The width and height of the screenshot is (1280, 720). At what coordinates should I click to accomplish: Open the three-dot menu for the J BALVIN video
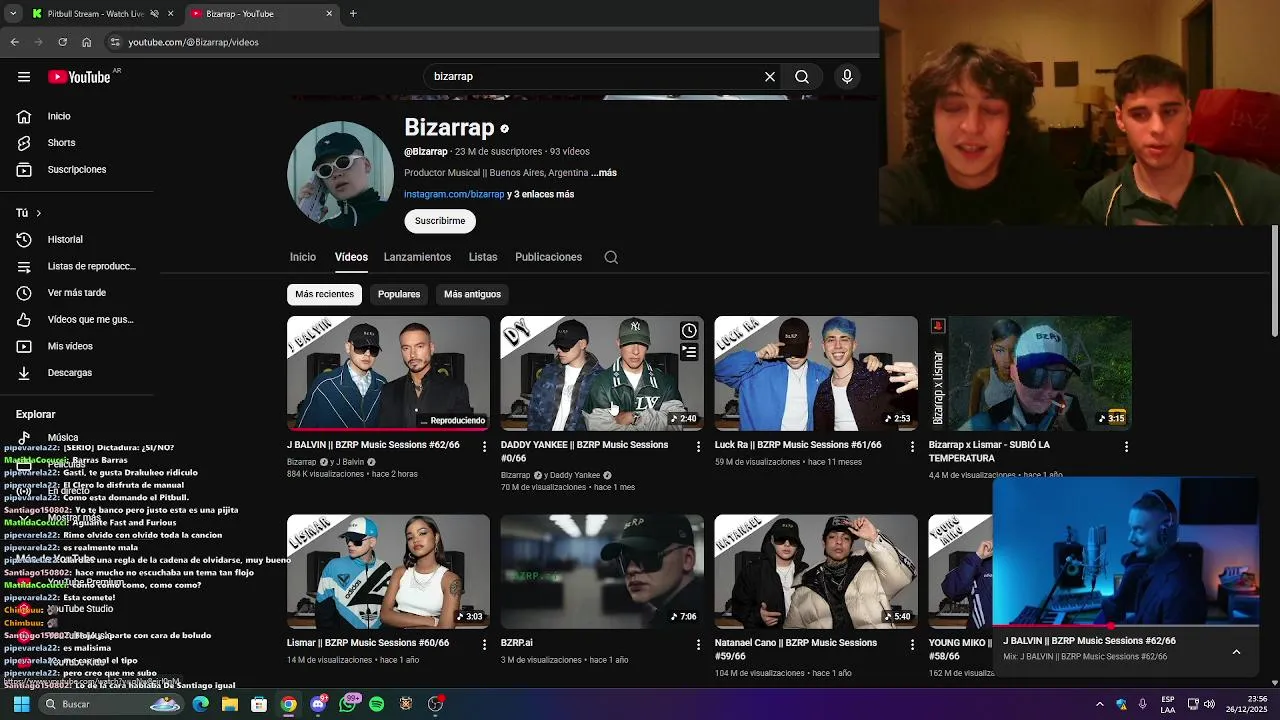484,446
